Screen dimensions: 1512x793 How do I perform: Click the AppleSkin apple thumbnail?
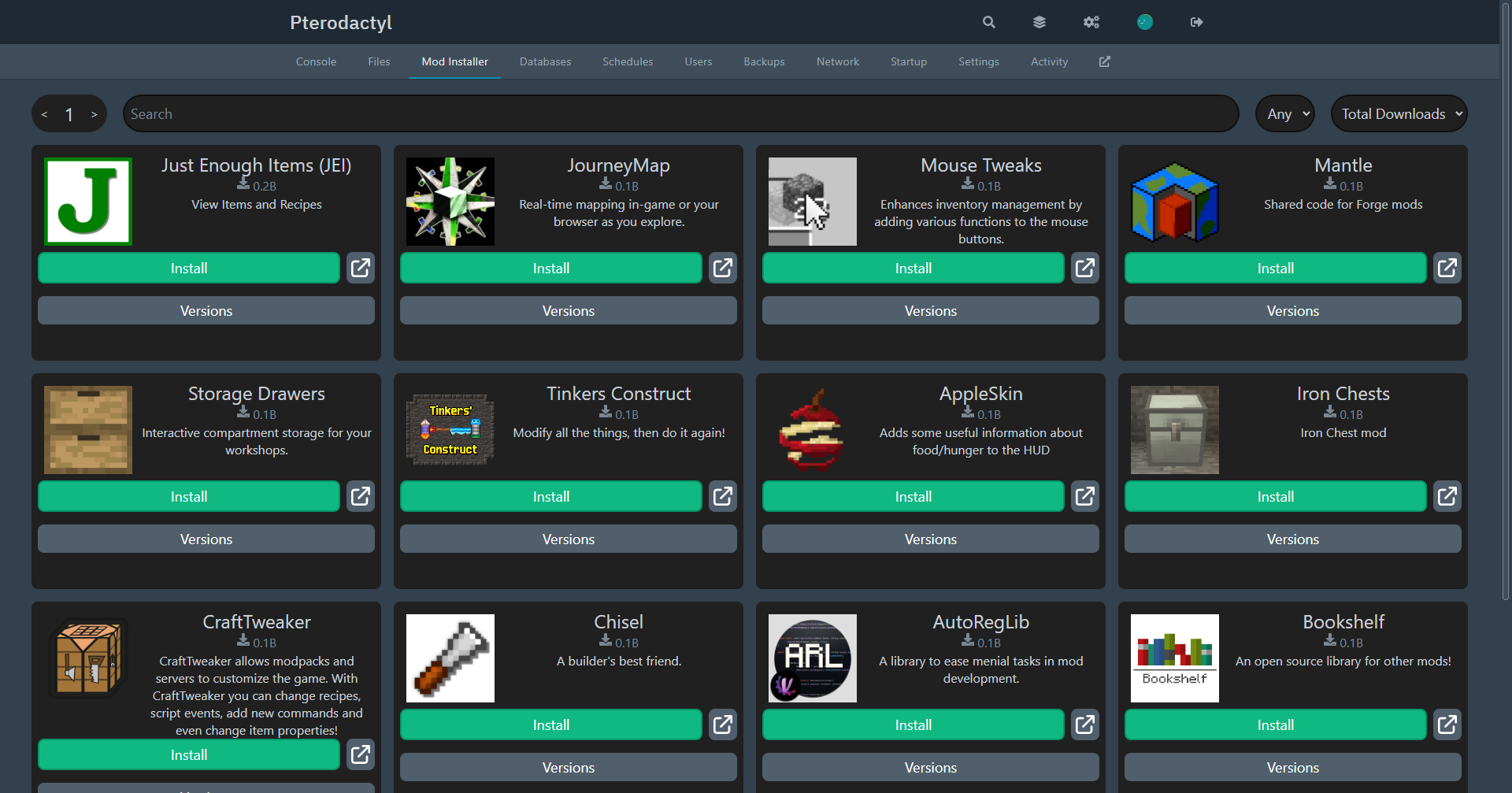pos(813,430)
